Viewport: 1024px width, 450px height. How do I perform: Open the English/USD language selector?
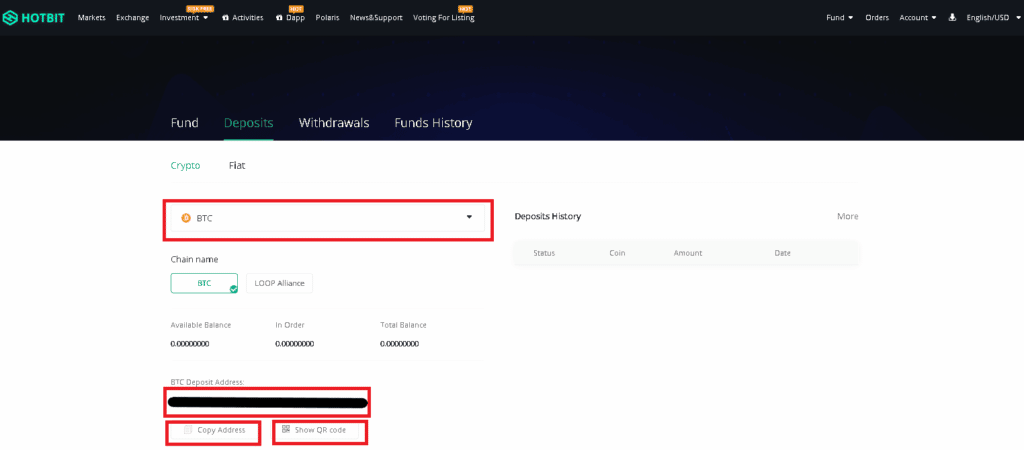point(991,18)
